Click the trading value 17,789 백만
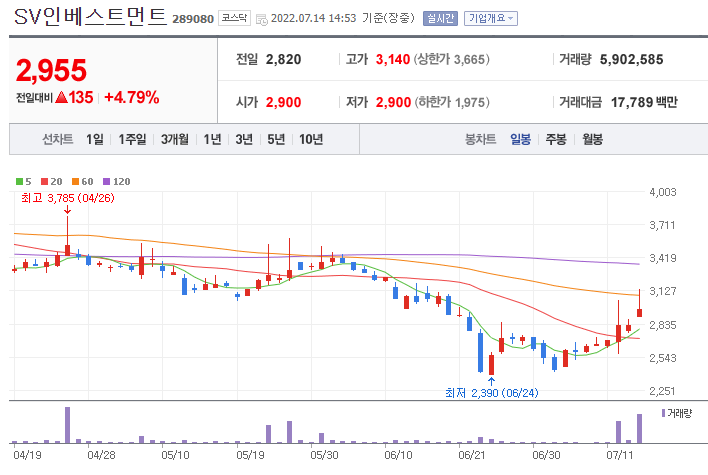 coord(644,102)
